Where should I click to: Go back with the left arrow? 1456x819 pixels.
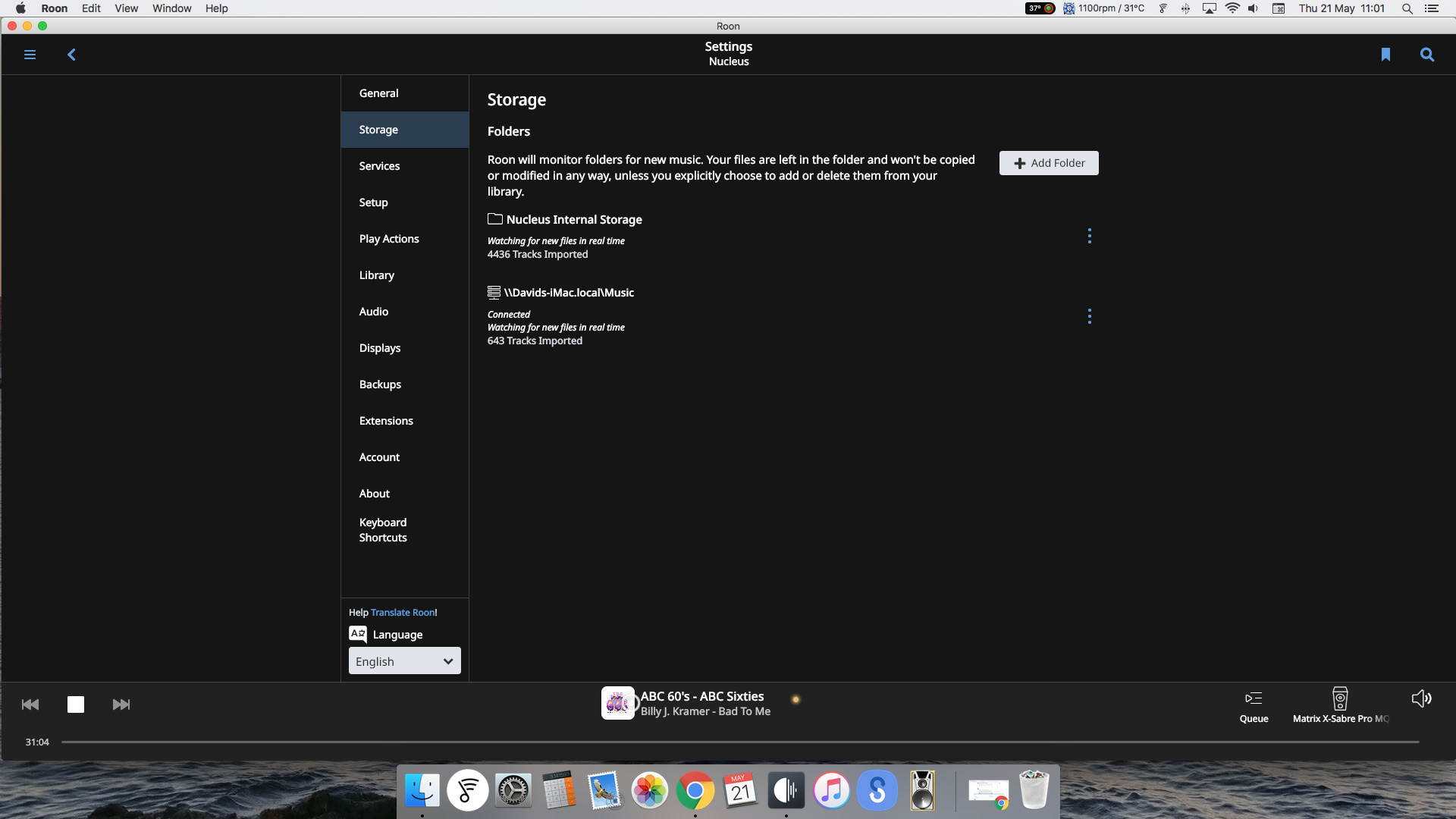click(71, 55)
